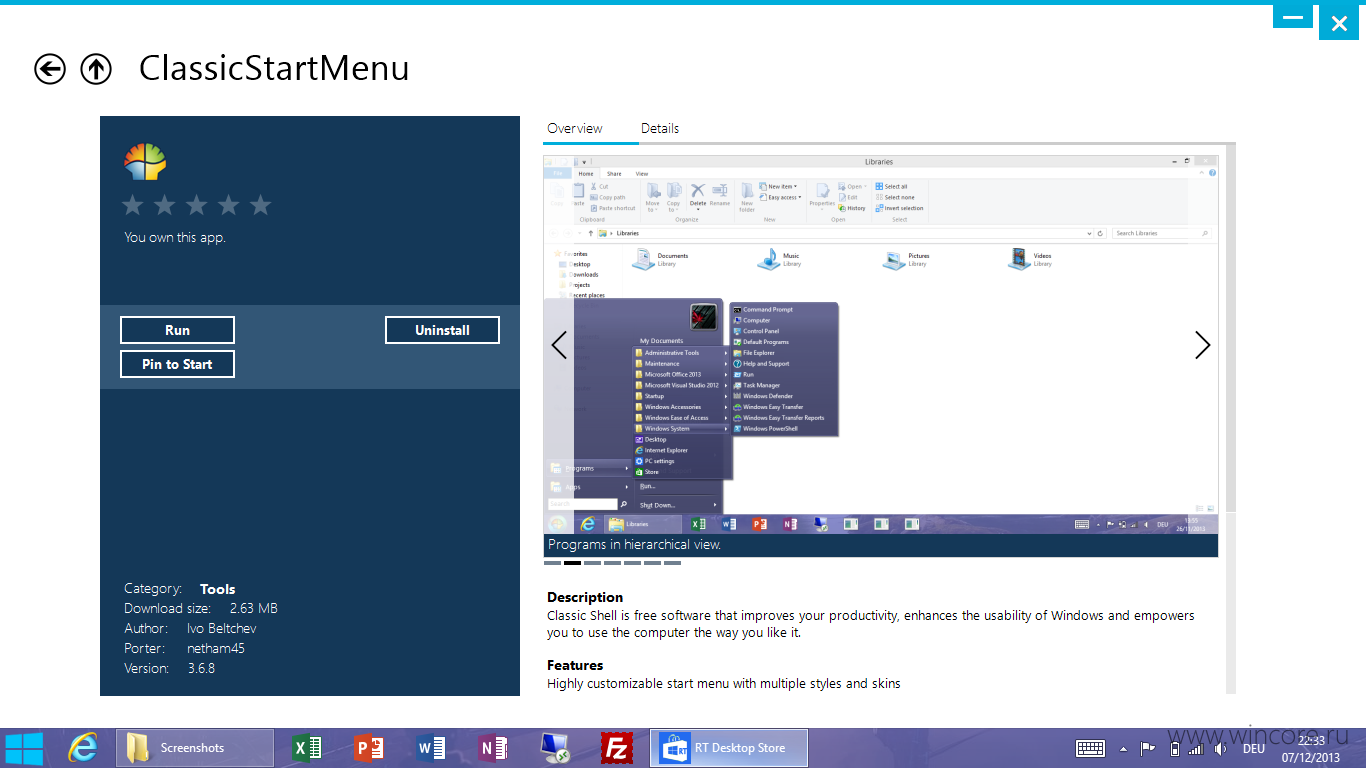Viewport: 1366px width, 768px height.
Task: Rate the app one star
Action: pos(133,205)
